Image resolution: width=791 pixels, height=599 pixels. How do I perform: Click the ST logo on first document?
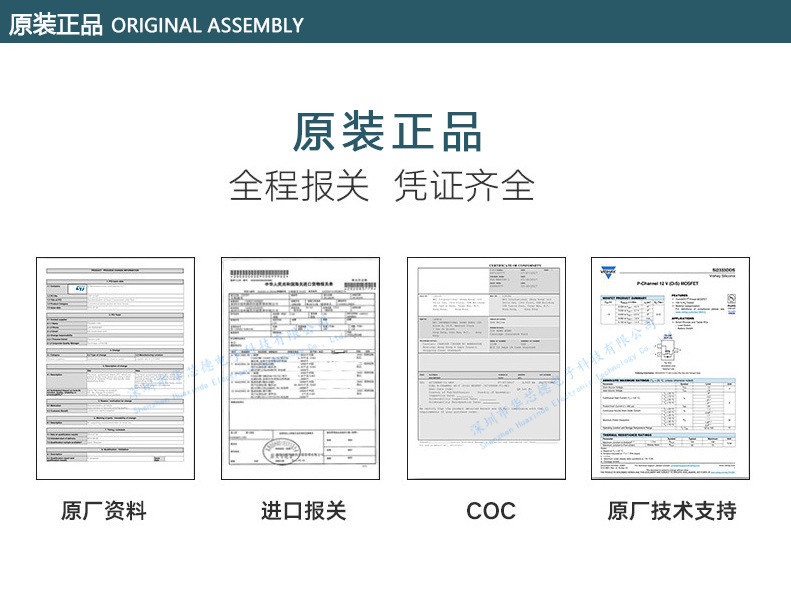tap(80, 289)
